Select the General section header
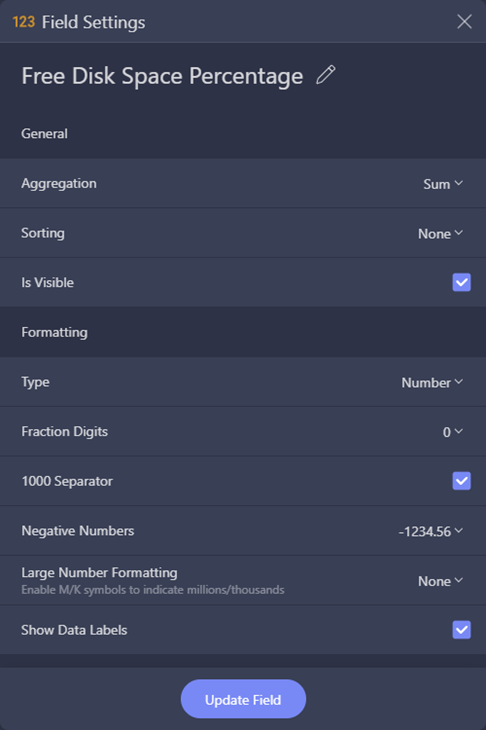486x730 pixels. (44, 134)
